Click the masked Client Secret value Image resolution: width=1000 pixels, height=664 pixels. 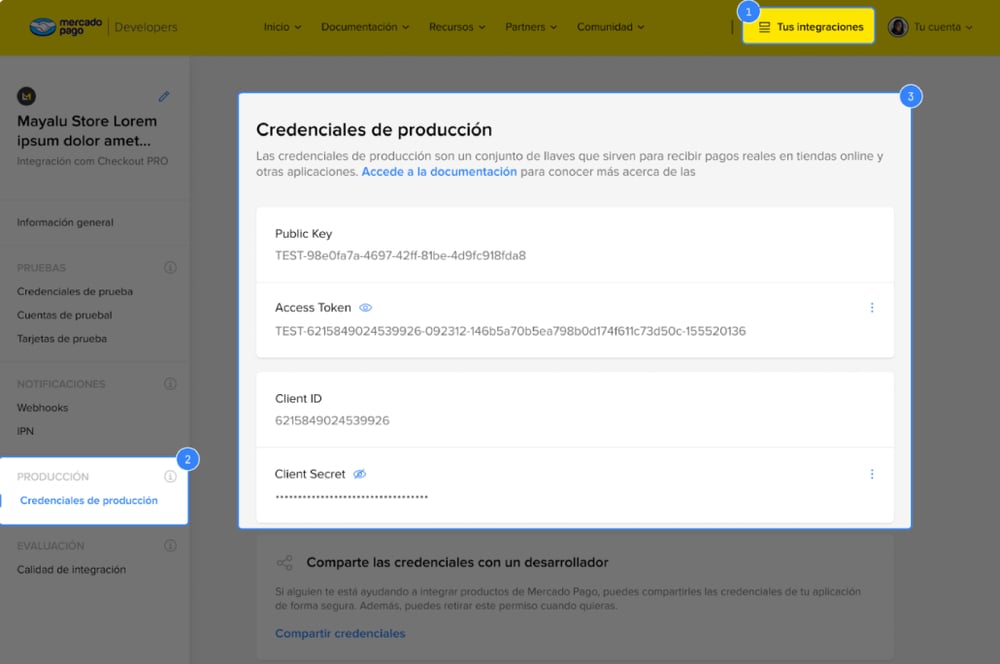(x=351, y=496)
